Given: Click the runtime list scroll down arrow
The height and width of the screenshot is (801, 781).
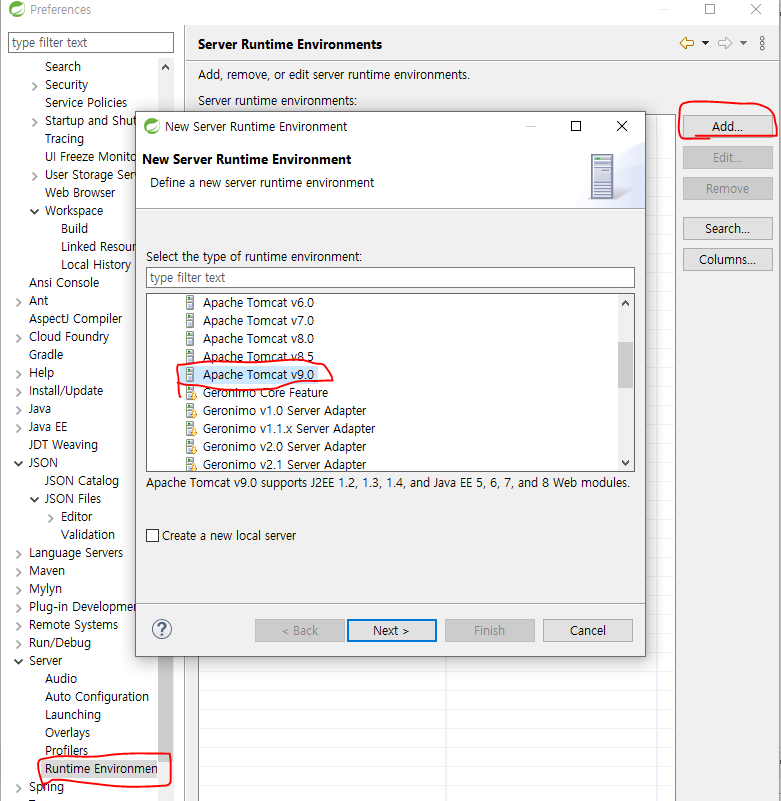Looking at the screenshot, I should (x=625, y=463).
